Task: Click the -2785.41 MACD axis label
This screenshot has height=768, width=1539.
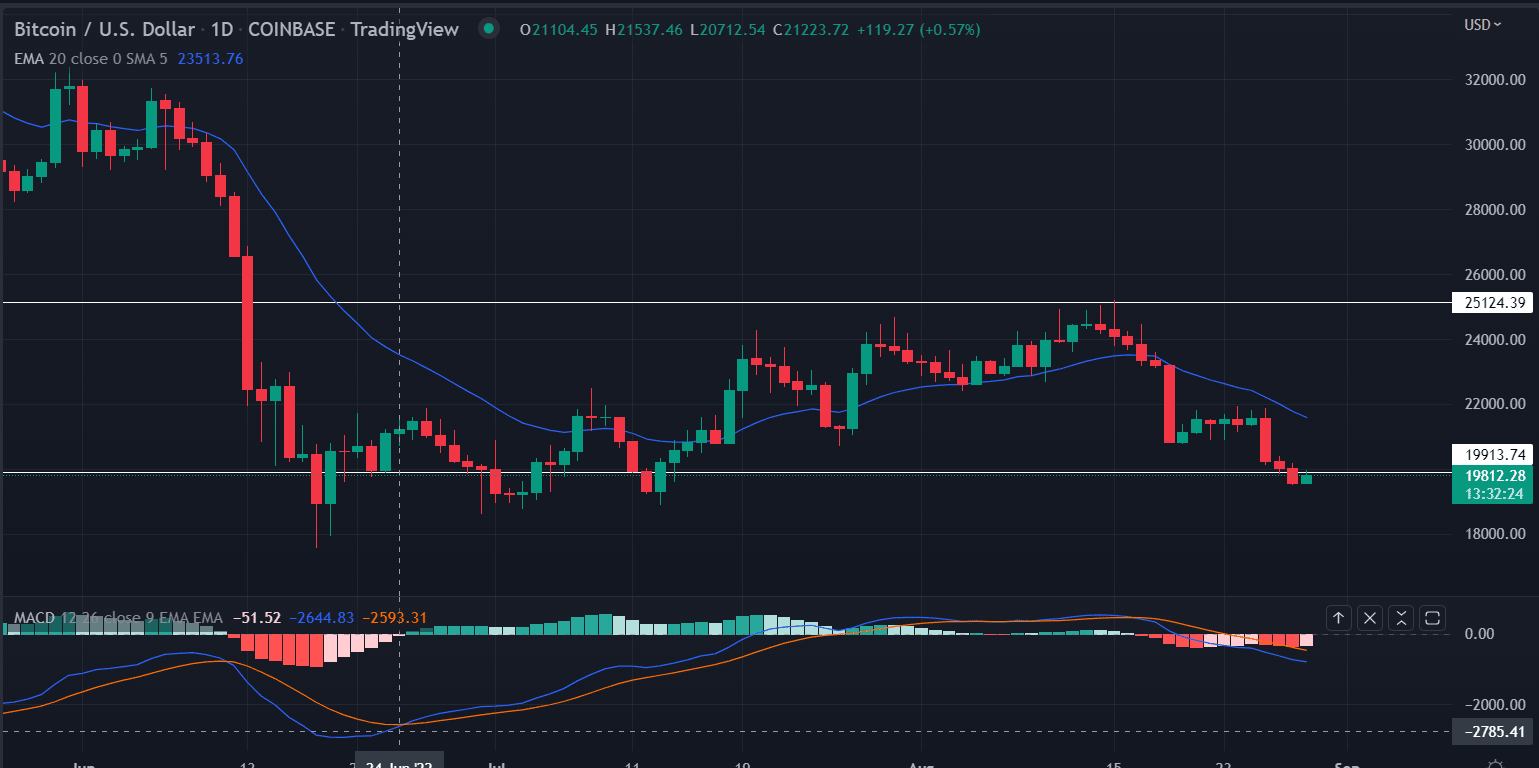Action: [x=1491, y=732]
